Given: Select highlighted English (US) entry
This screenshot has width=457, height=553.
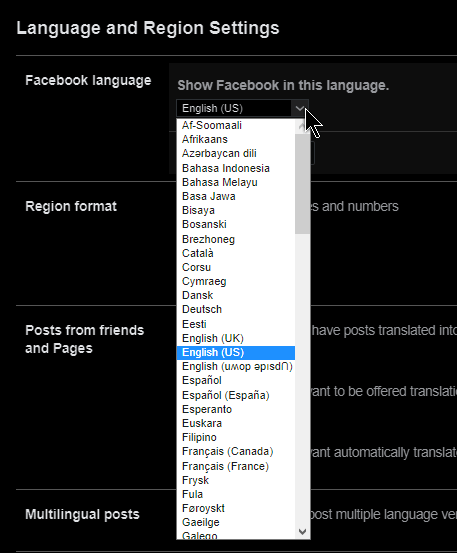Looking at the screenshot, I should [x=236, y=352].
